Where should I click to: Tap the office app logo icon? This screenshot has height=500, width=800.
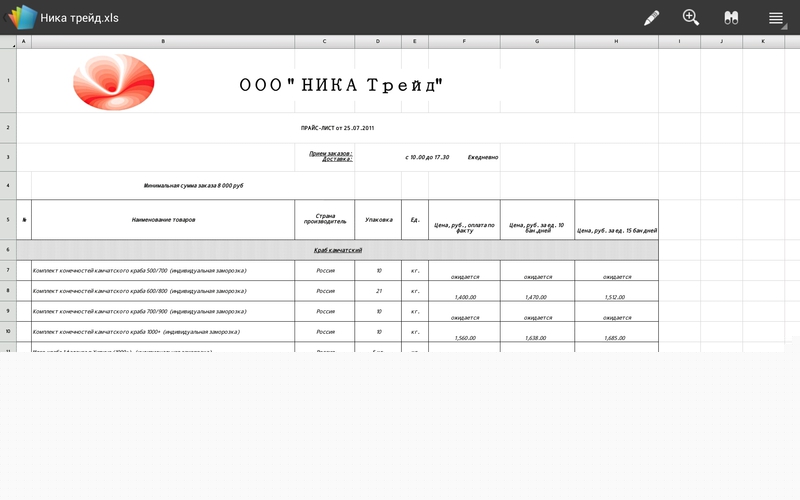pos(22,17)
